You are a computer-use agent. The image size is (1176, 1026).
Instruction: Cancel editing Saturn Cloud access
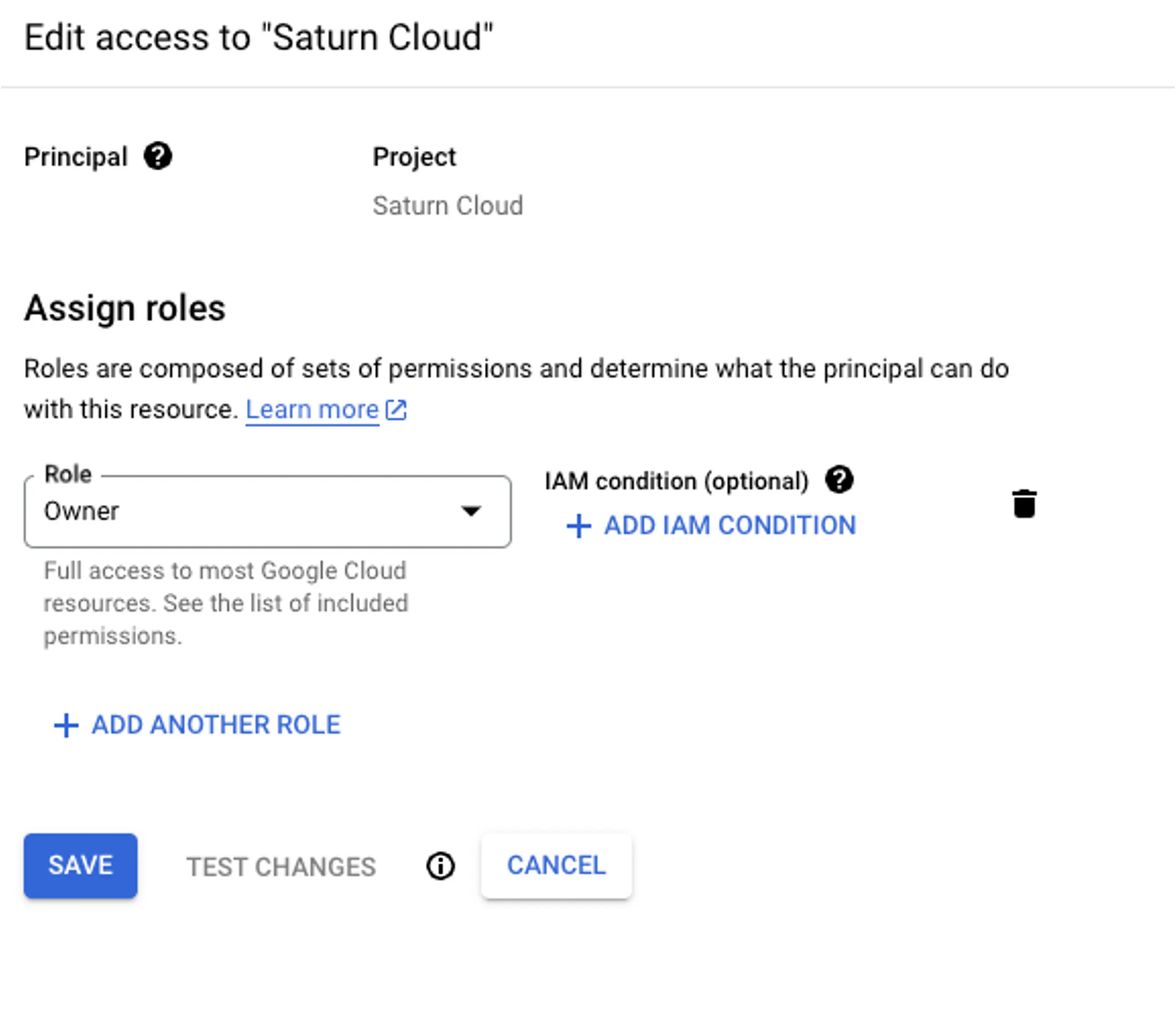tap(555, 863)
